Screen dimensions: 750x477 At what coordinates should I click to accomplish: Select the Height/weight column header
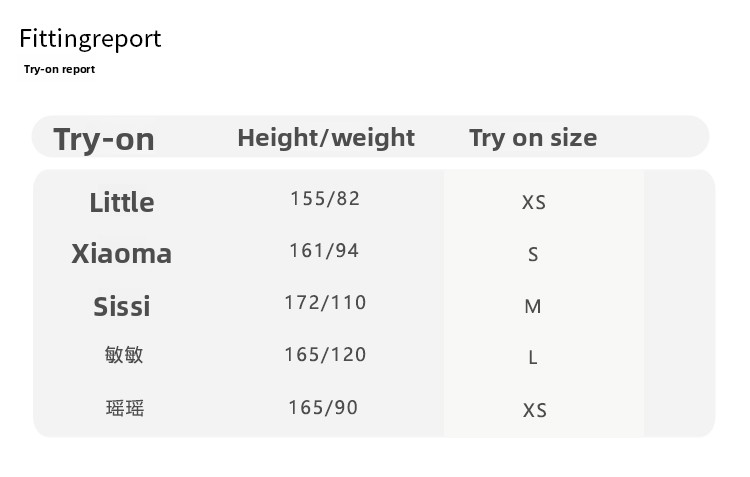[326, 137]
